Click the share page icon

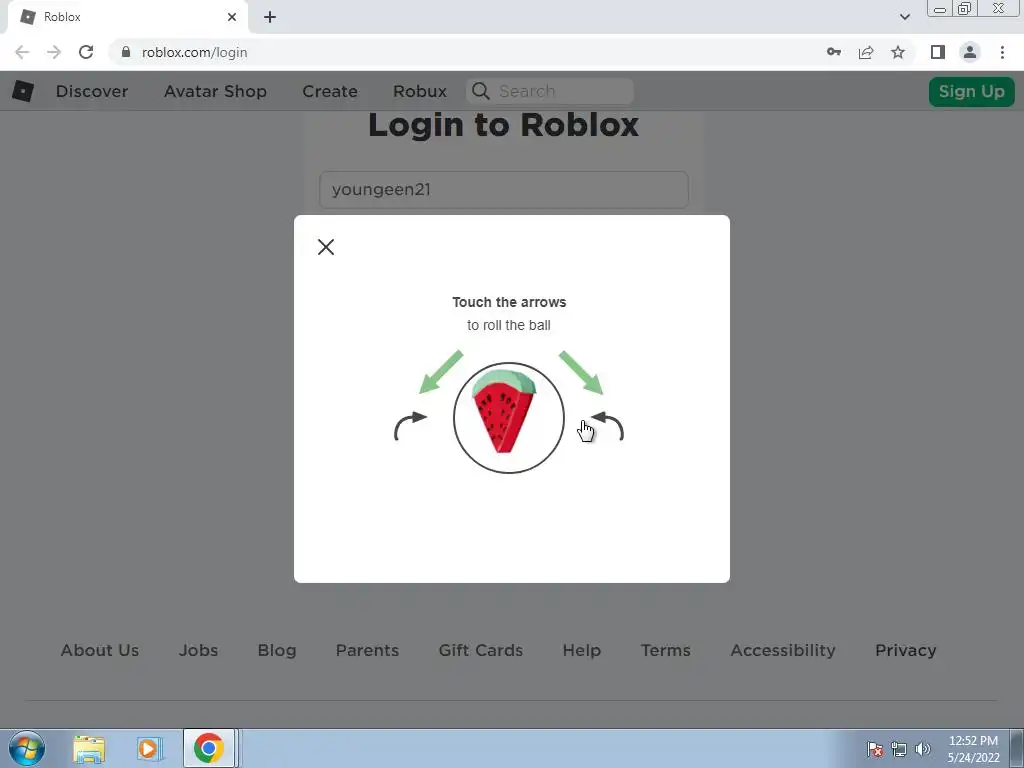tap(866, 52)
